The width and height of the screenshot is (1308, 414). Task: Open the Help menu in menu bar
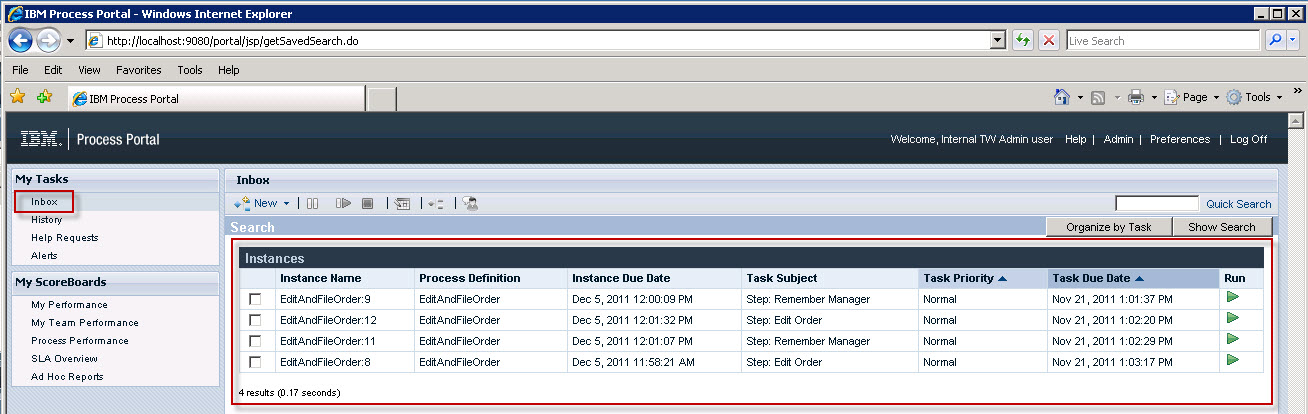pyautogui.click(x=229, y=70)
